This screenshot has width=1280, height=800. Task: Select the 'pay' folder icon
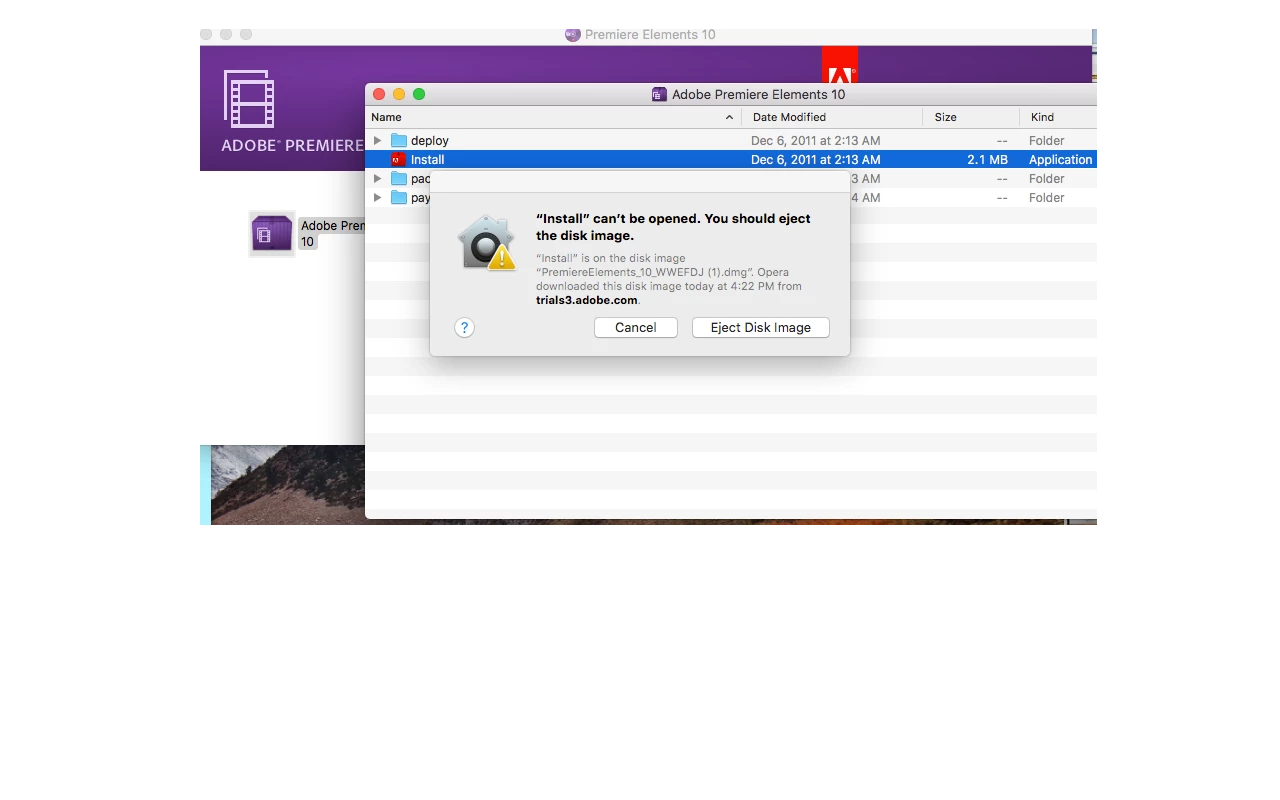pos(399,198)
